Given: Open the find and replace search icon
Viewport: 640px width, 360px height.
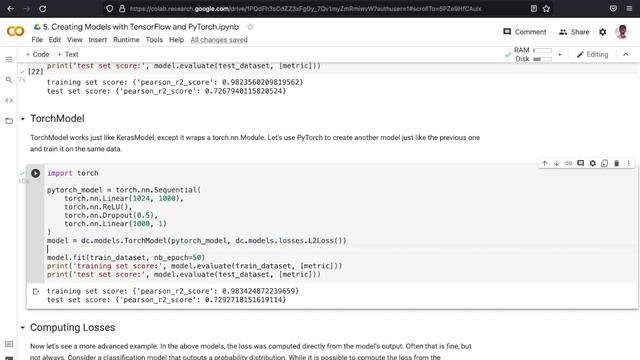Looking at the screenshot, I should (9, 80).
